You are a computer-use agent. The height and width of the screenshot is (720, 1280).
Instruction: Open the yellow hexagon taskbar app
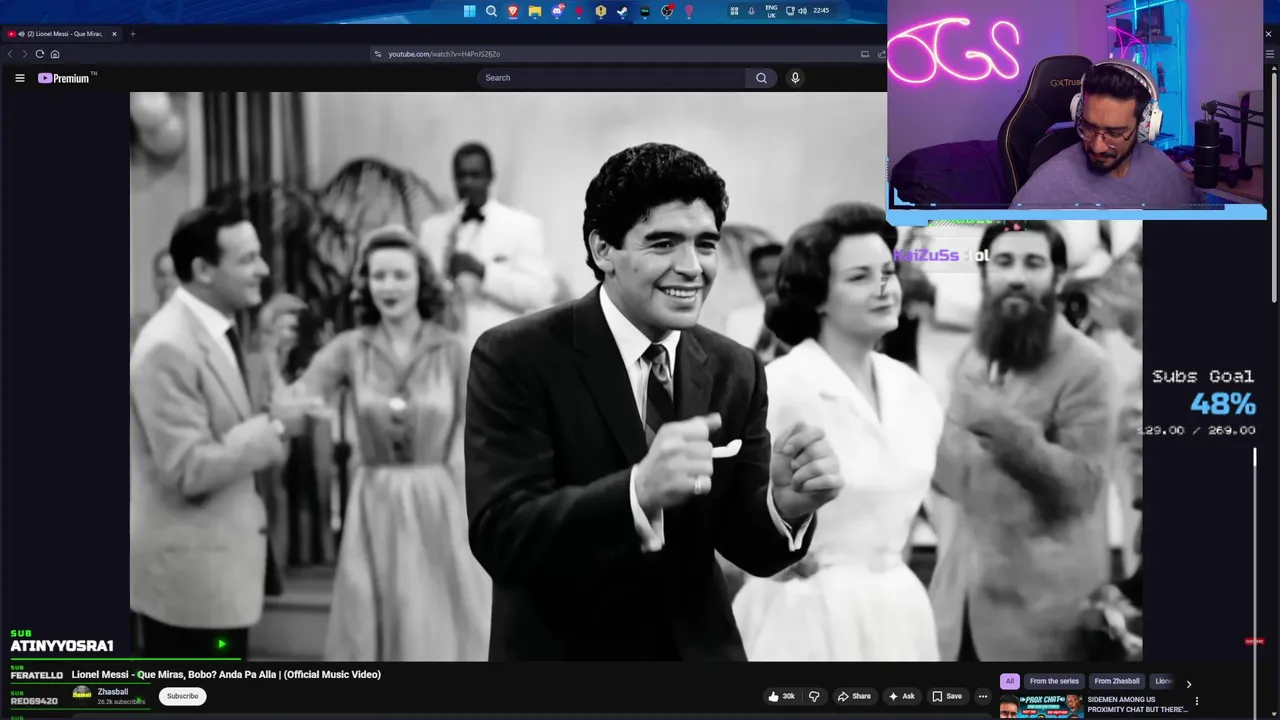[x=601, y=11]
